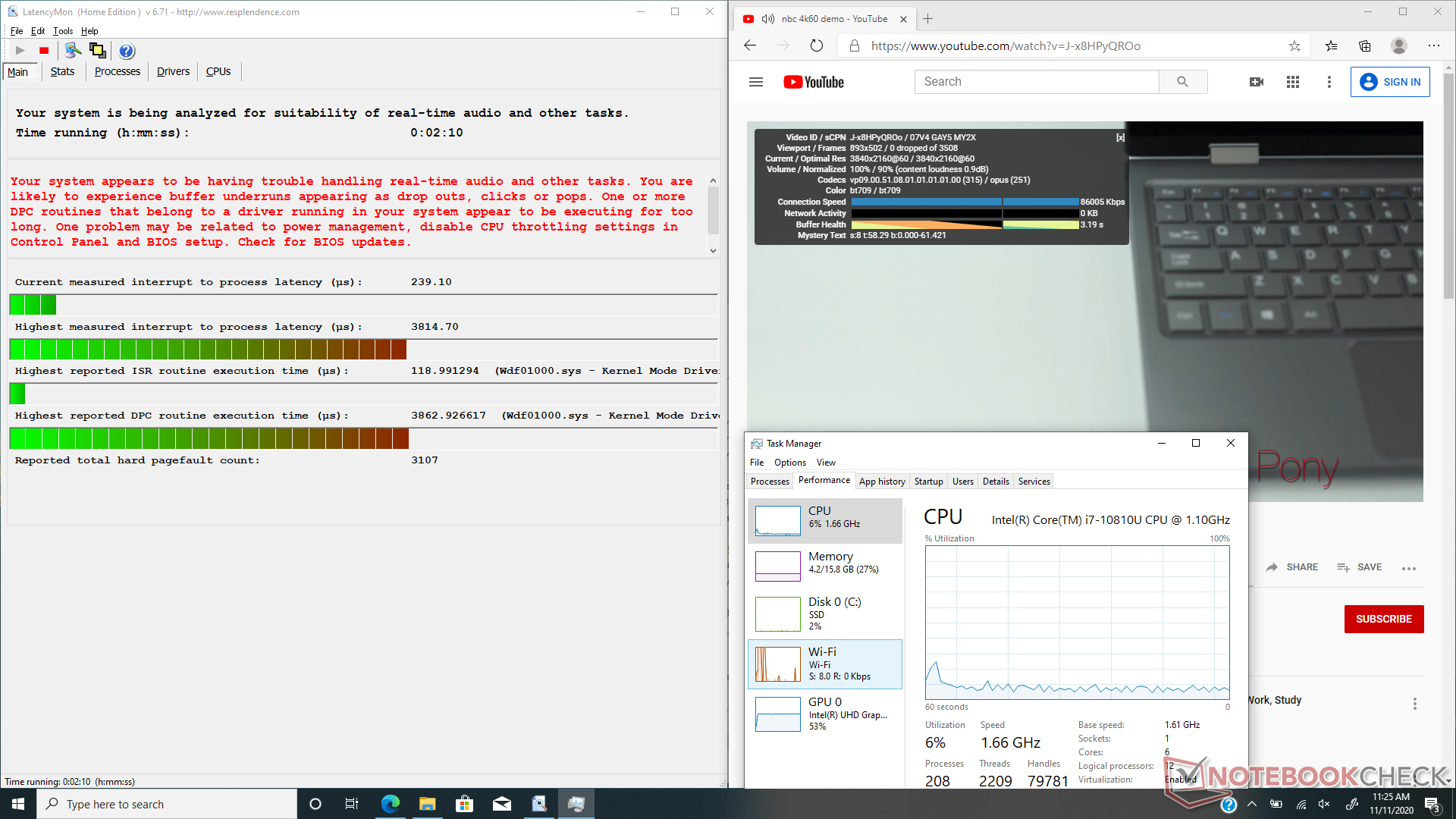Add the page to favorites with star

[x=1294, y=45]
